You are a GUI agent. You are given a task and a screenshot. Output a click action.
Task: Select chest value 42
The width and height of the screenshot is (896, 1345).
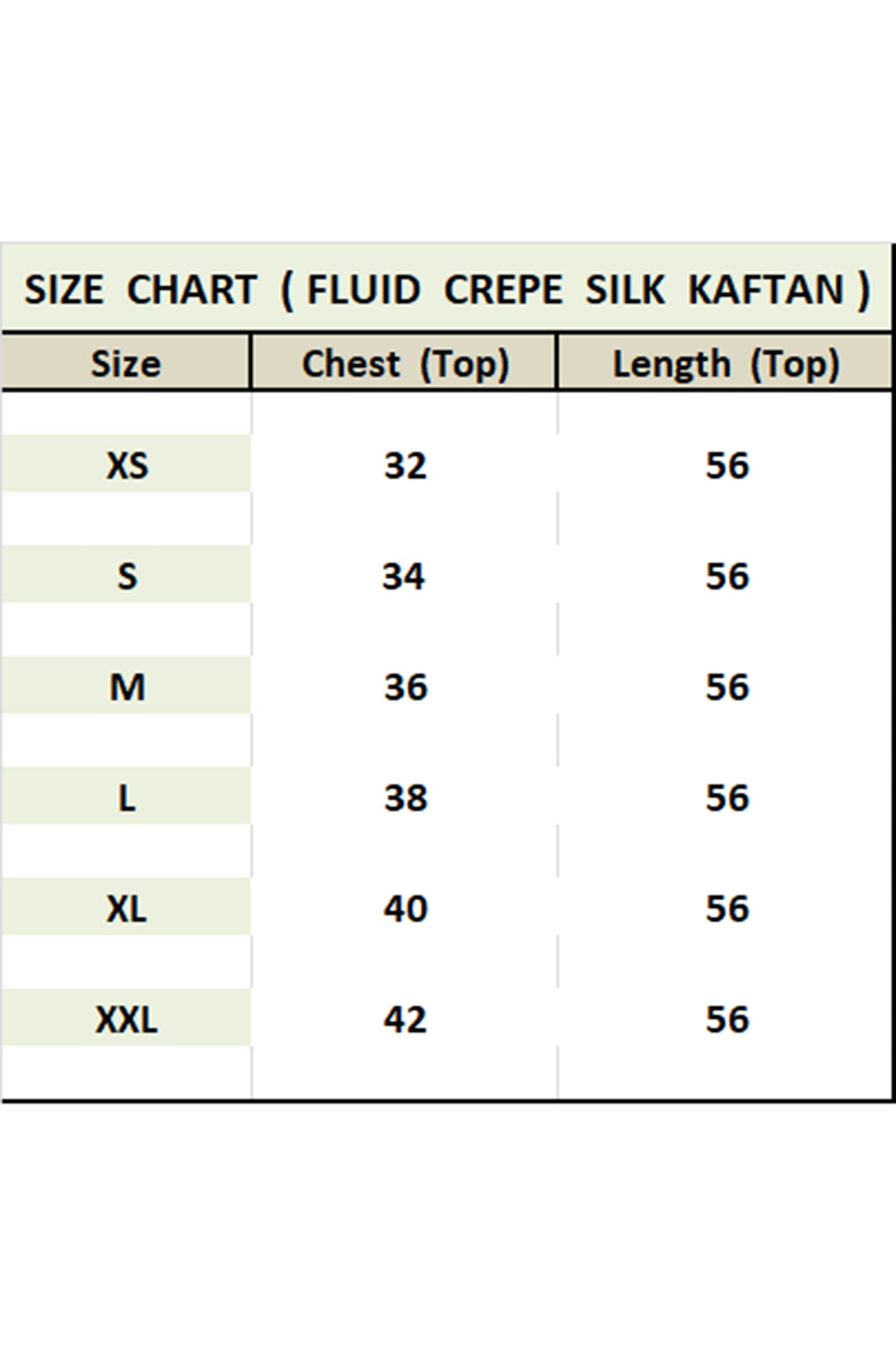pos(405,1019)
